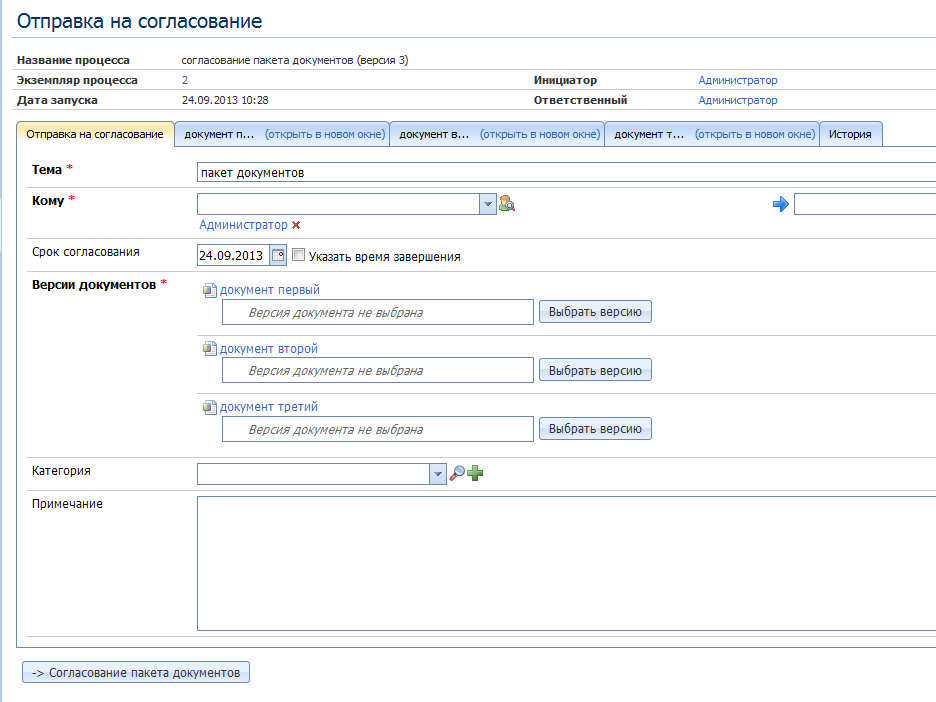Click the magnifier icon next to Категория

458,474
